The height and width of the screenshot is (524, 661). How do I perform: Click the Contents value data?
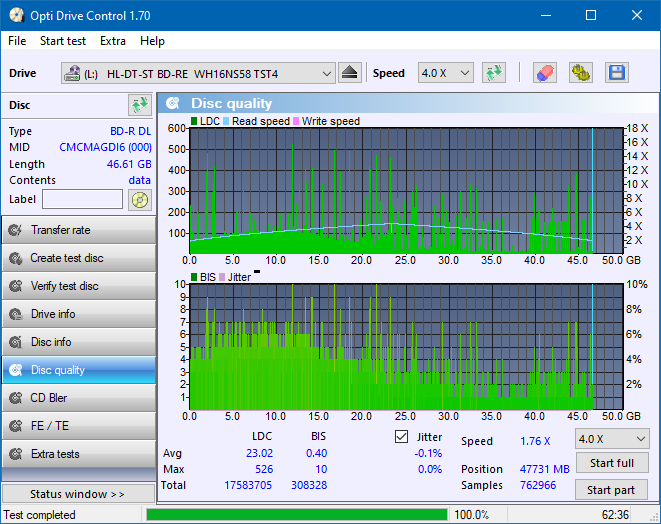click(x=140, y=180)
